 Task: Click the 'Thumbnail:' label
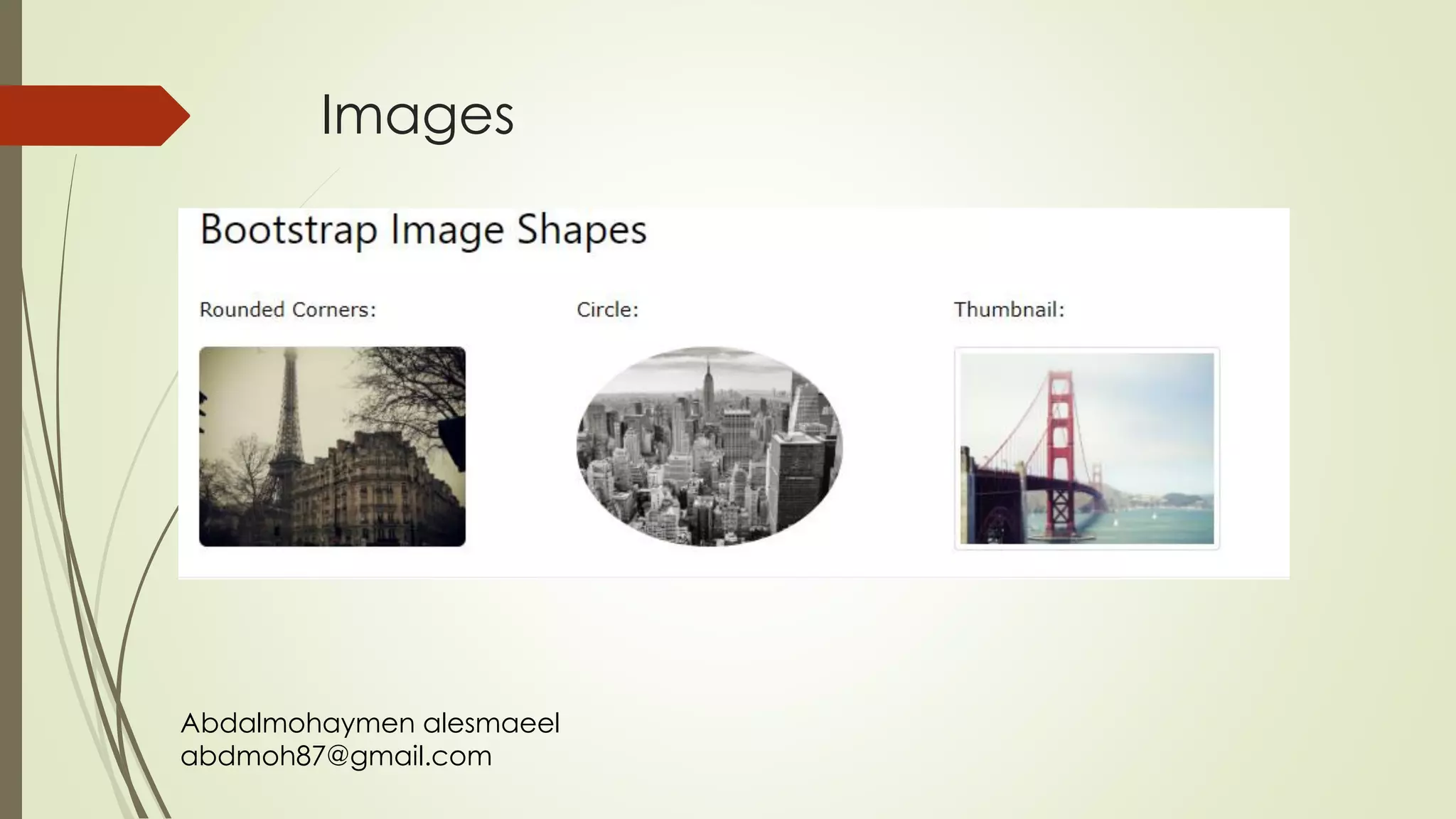[1008, 310]
